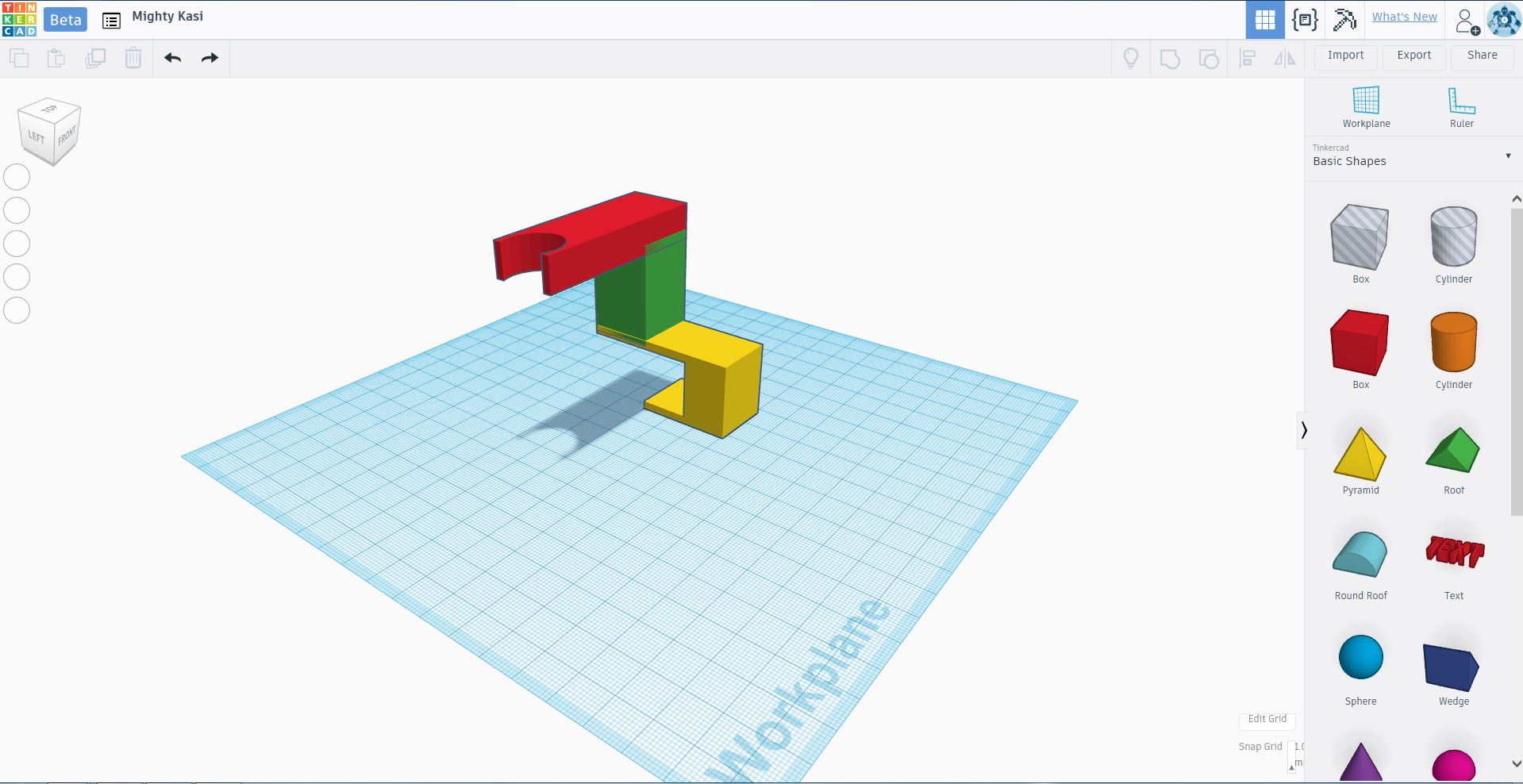1523x784 pixels.
Task: Undo the last action
Action: pos(173,58)
